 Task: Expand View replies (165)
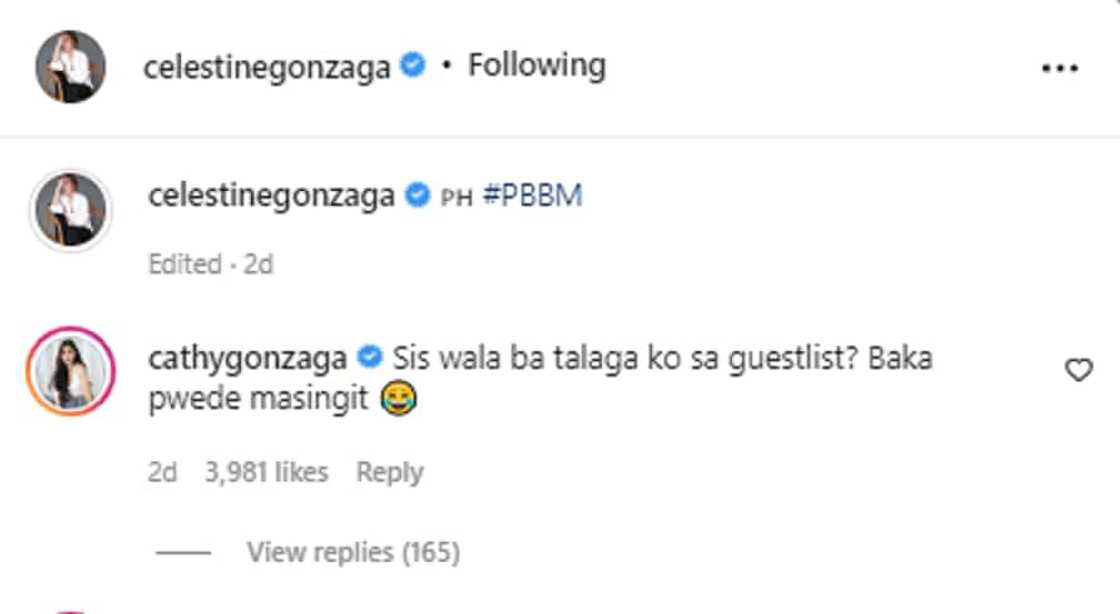click(353, 551)
